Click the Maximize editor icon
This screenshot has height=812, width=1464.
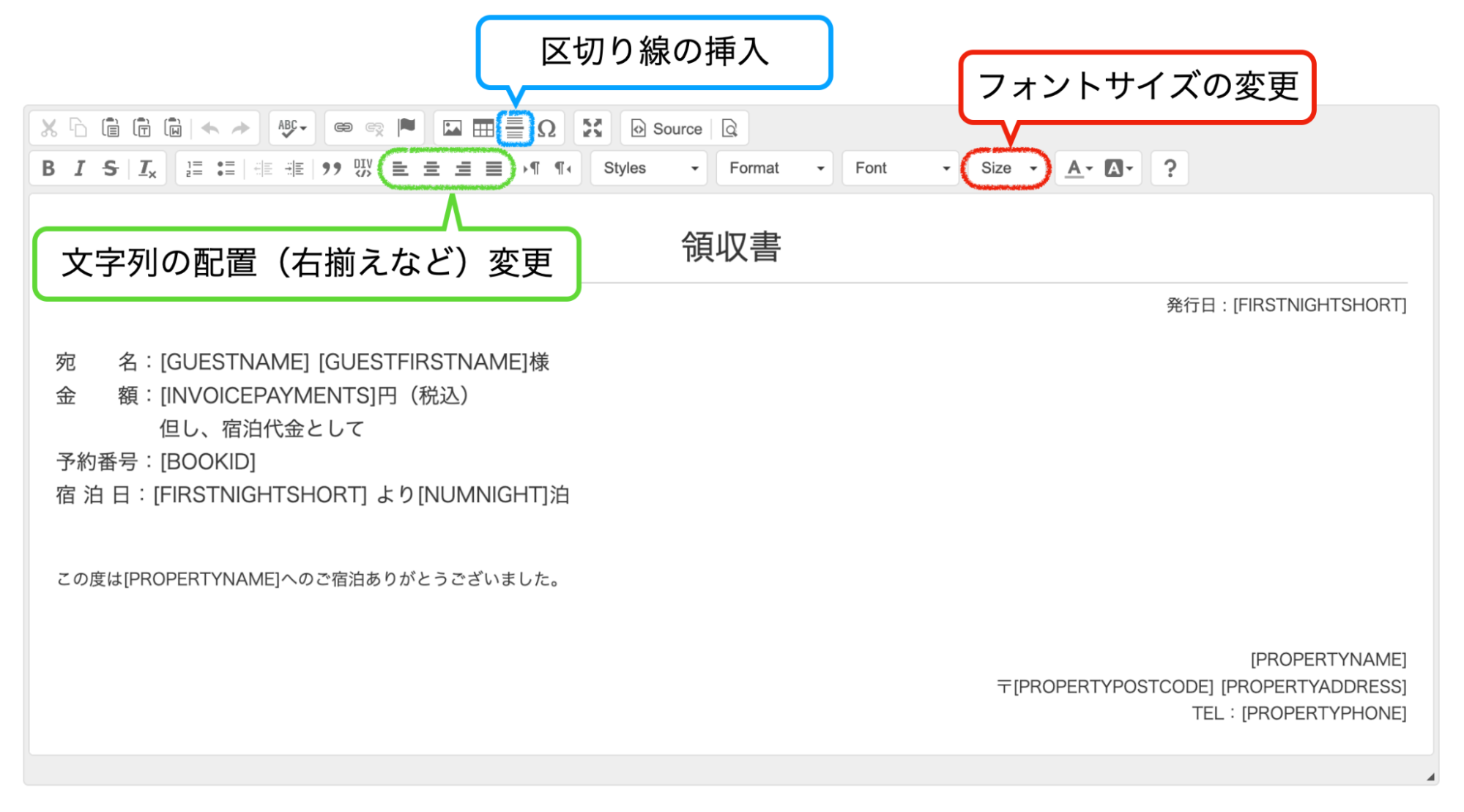point(592,128)
